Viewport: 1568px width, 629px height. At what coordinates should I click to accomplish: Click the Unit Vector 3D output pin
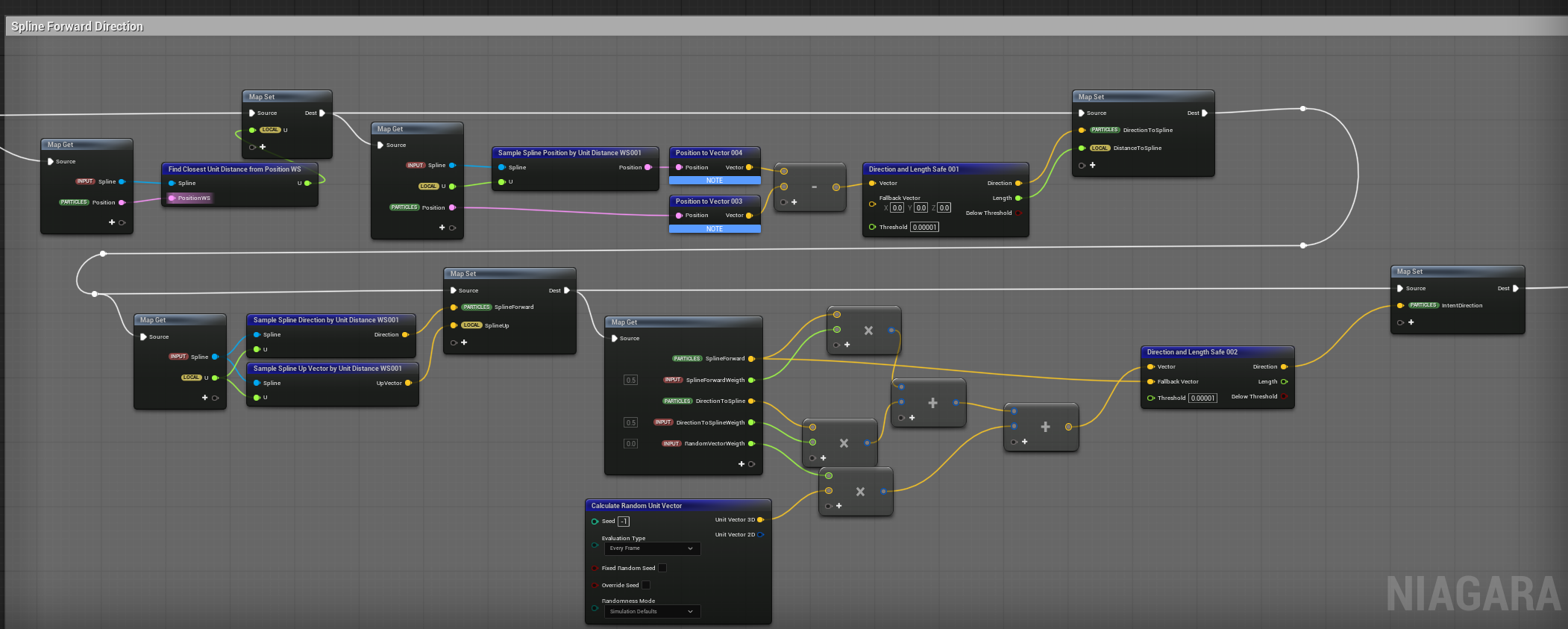tap(760, 520)
